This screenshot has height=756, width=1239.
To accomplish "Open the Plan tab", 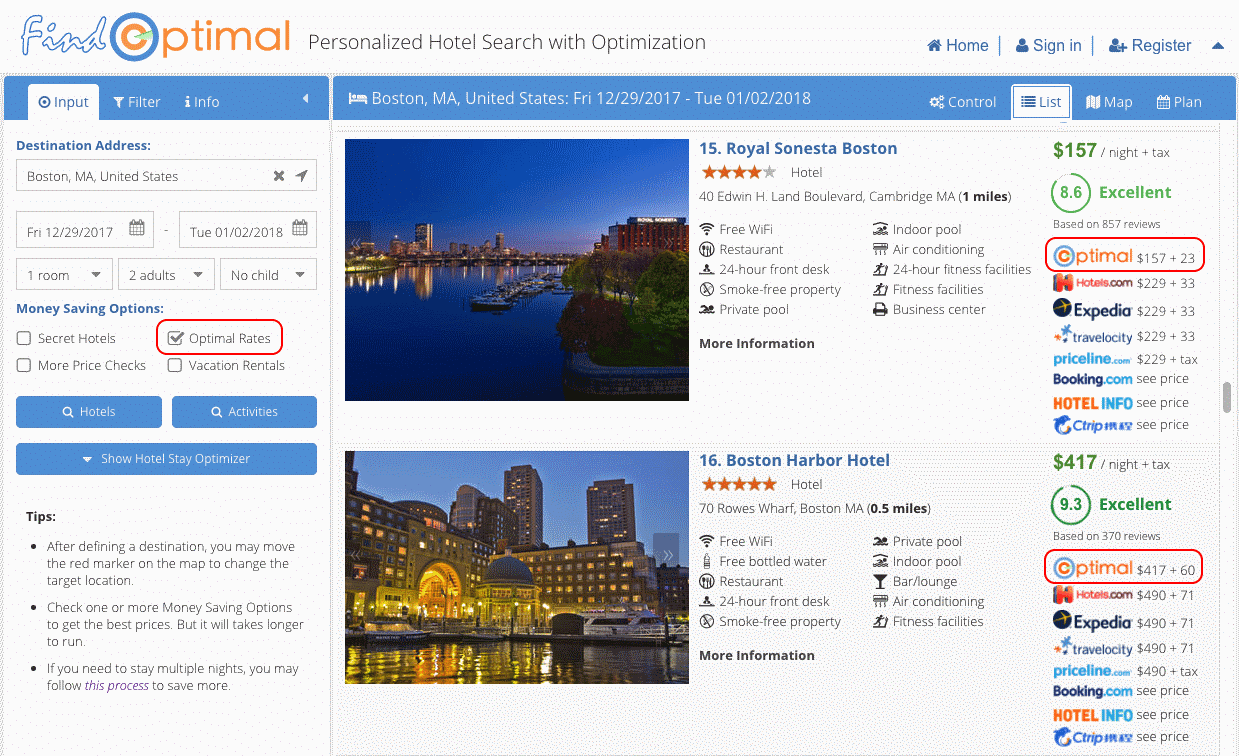I will (x=1179, y=101).
